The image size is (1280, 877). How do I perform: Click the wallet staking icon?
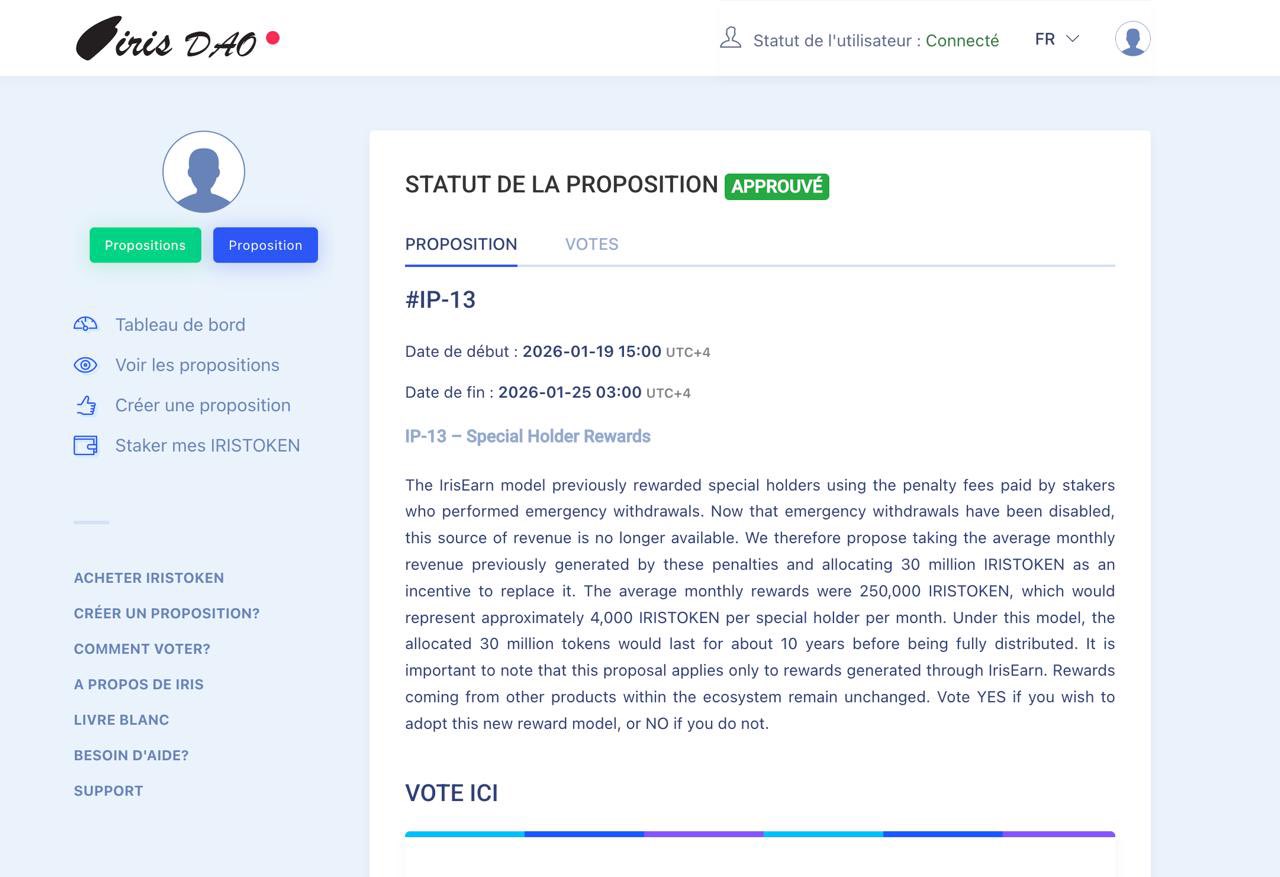[x=86, y=445]
